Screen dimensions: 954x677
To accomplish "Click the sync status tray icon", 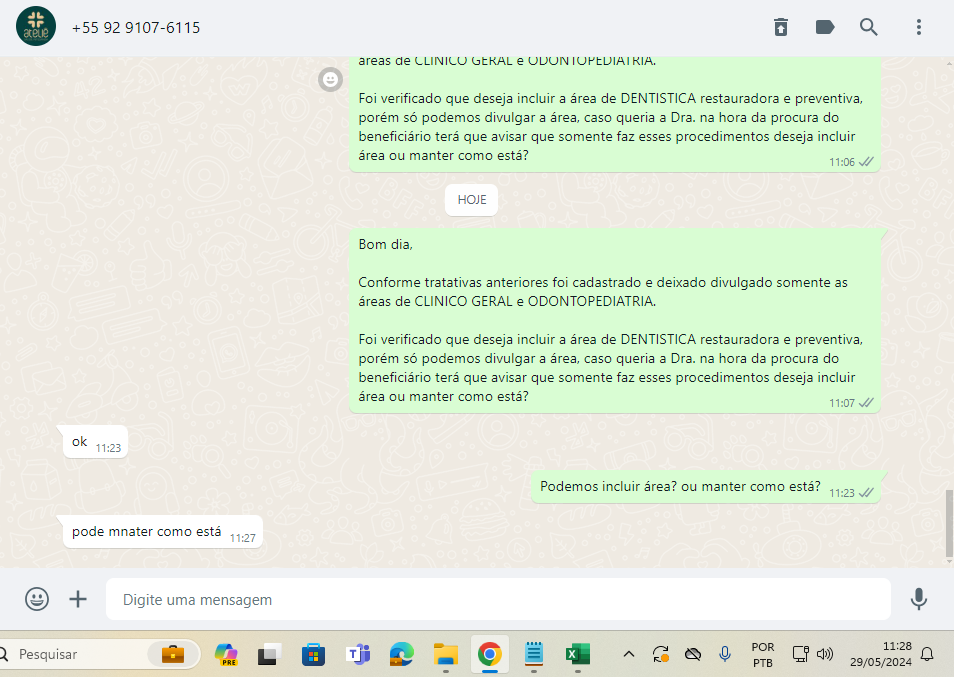I will tap(661, 654).
